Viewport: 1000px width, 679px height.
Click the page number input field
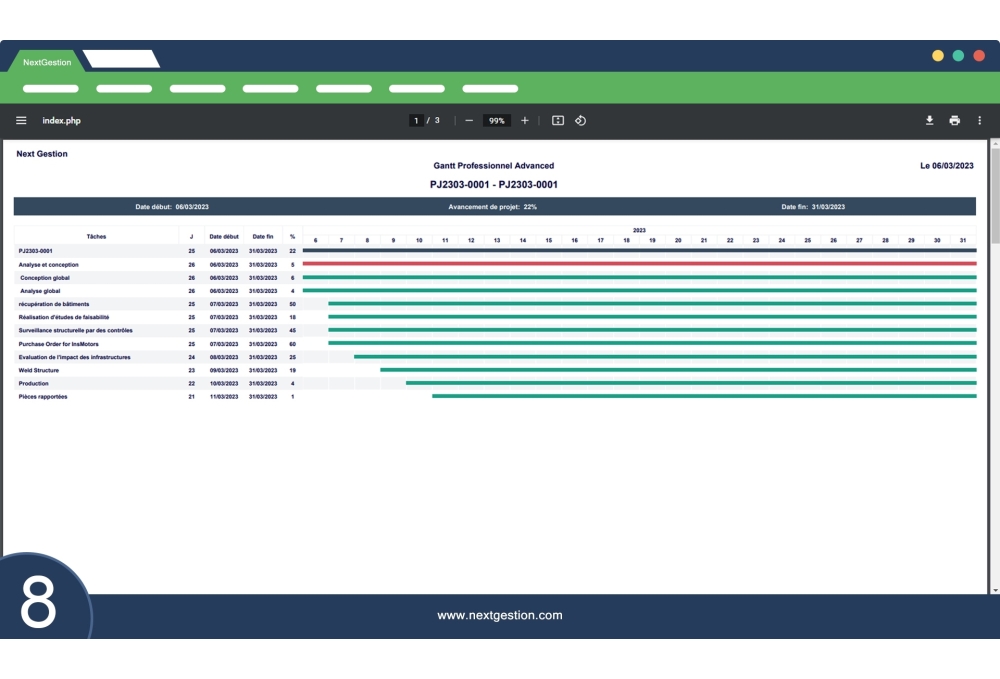click(x=416, y=120)
